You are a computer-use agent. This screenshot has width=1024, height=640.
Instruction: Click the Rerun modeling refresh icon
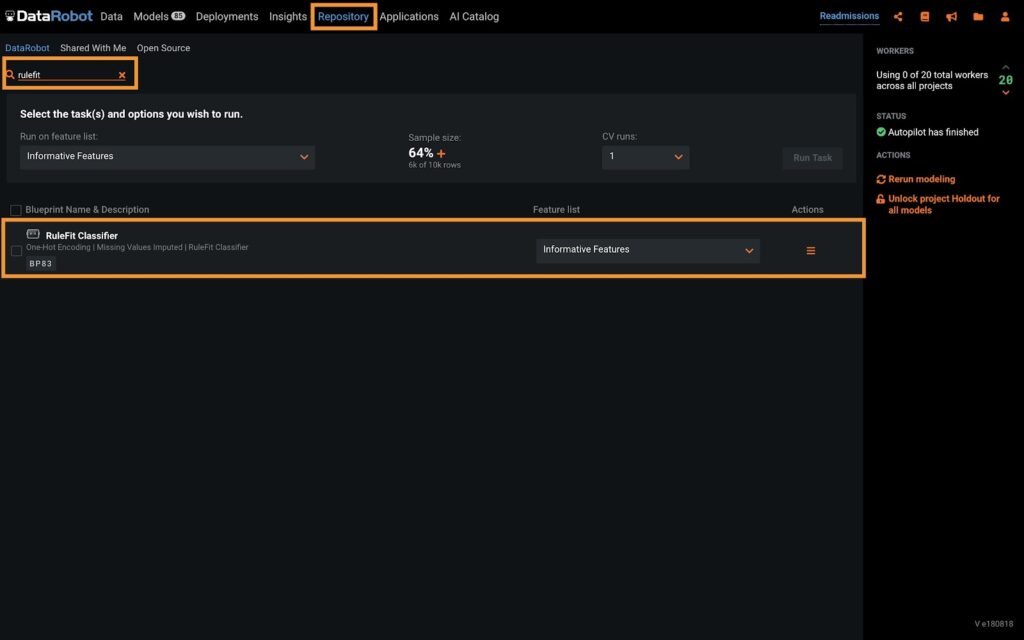pos(881,179)
